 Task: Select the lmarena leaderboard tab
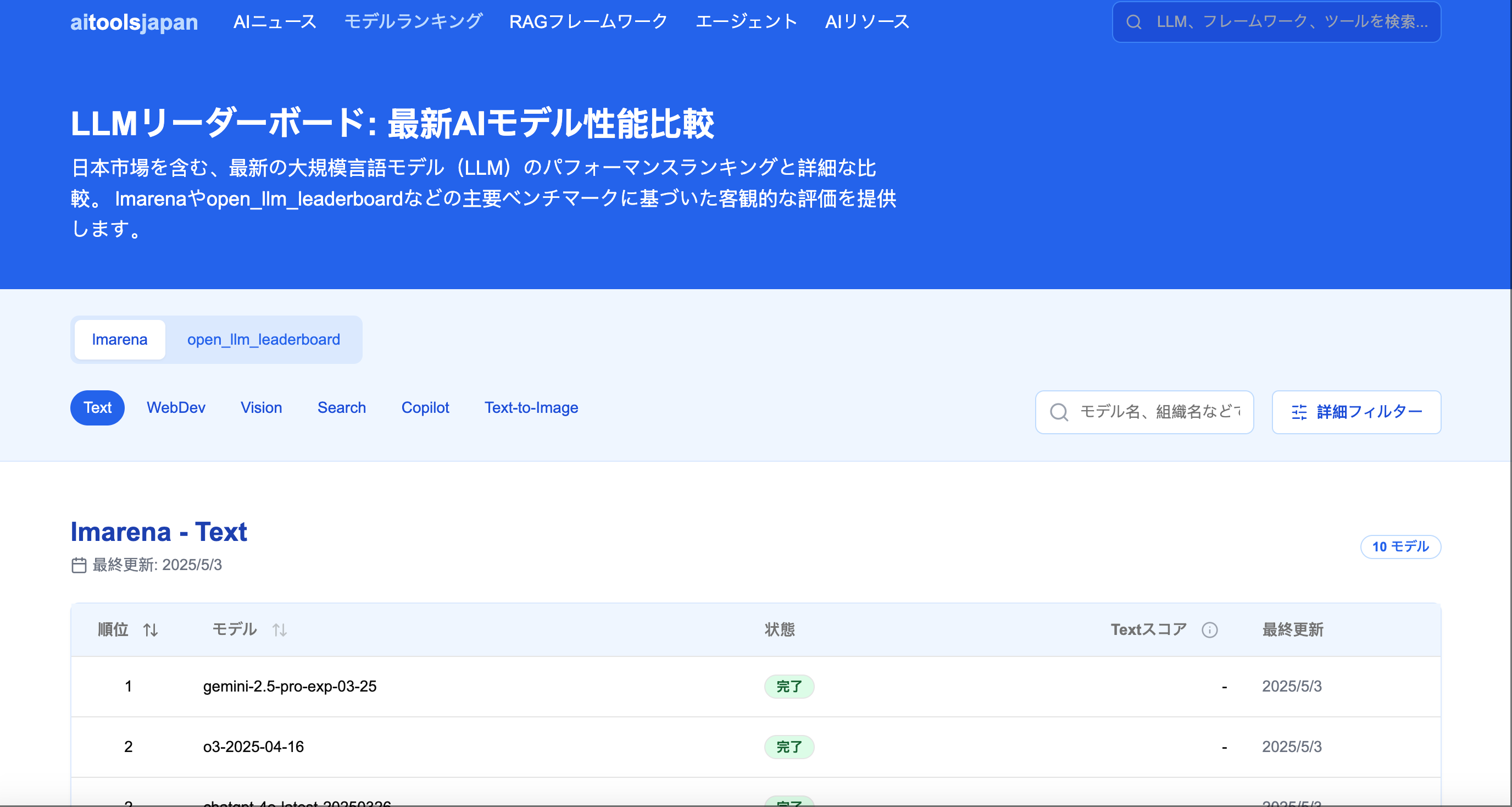[x=120, y=340]
